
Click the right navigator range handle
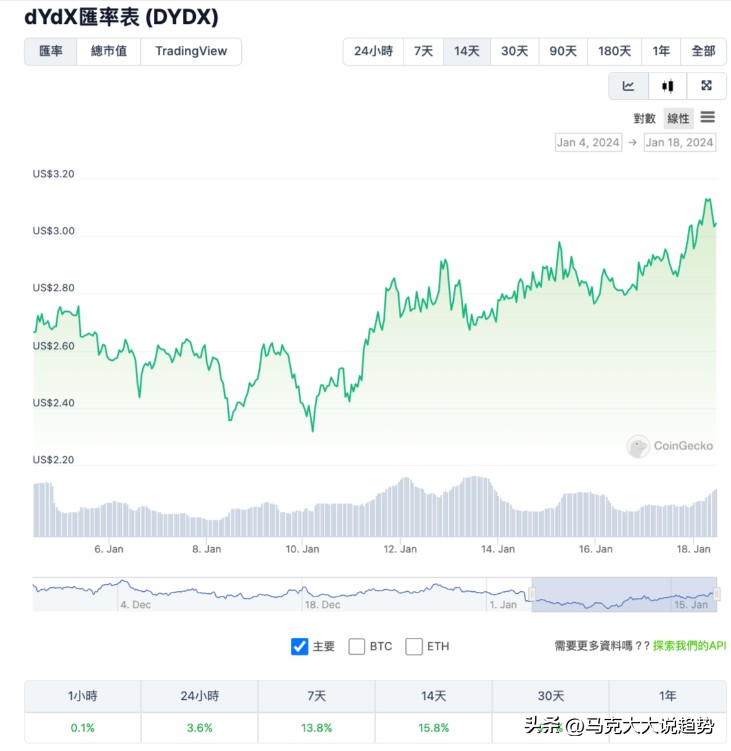click(717, 594)
